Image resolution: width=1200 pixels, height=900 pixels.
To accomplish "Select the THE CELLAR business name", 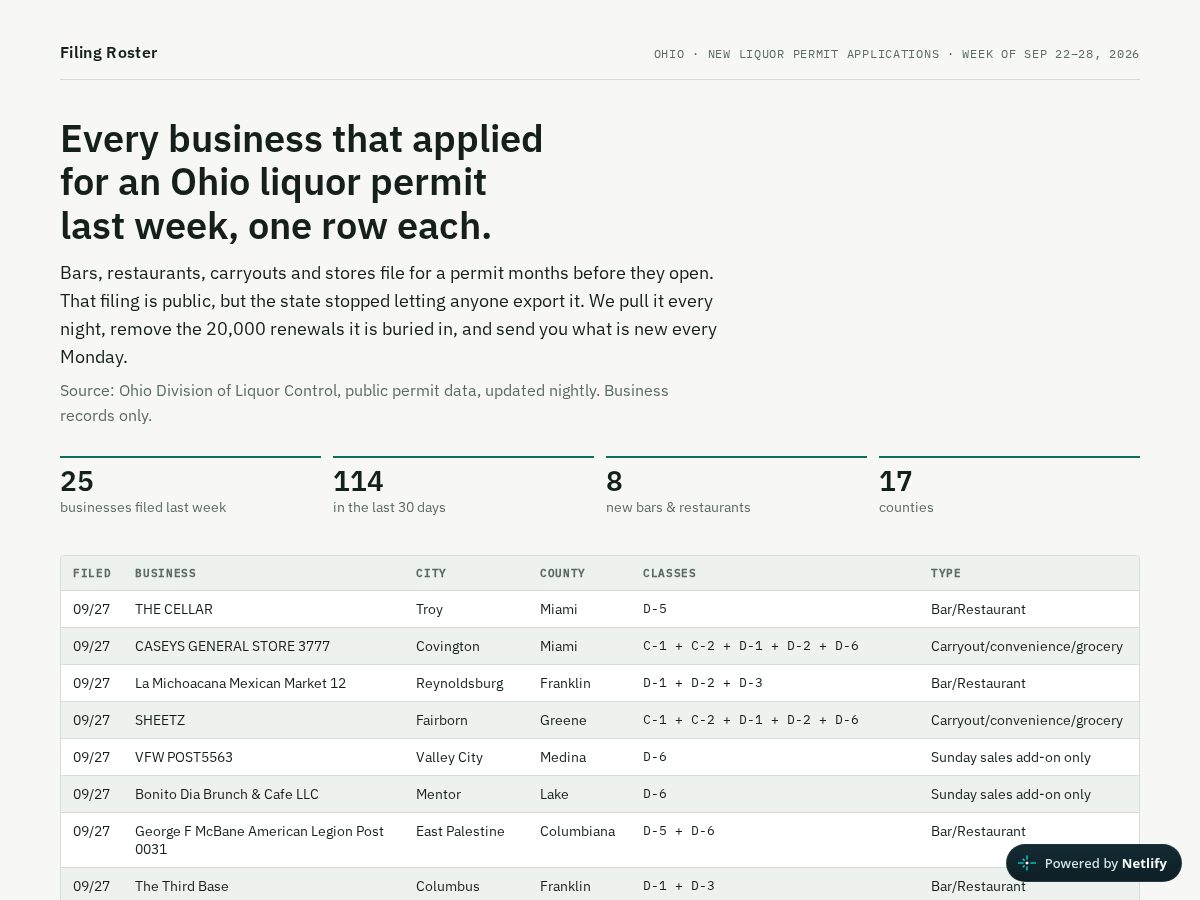I will click(174, 609).
